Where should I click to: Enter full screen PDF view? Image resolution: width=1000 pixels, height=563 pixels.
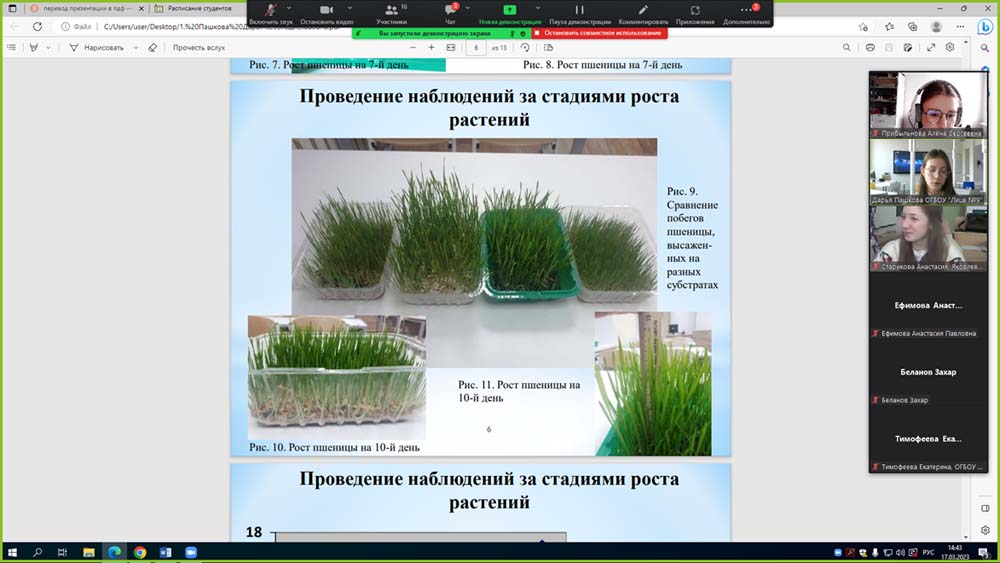[932, 47]
